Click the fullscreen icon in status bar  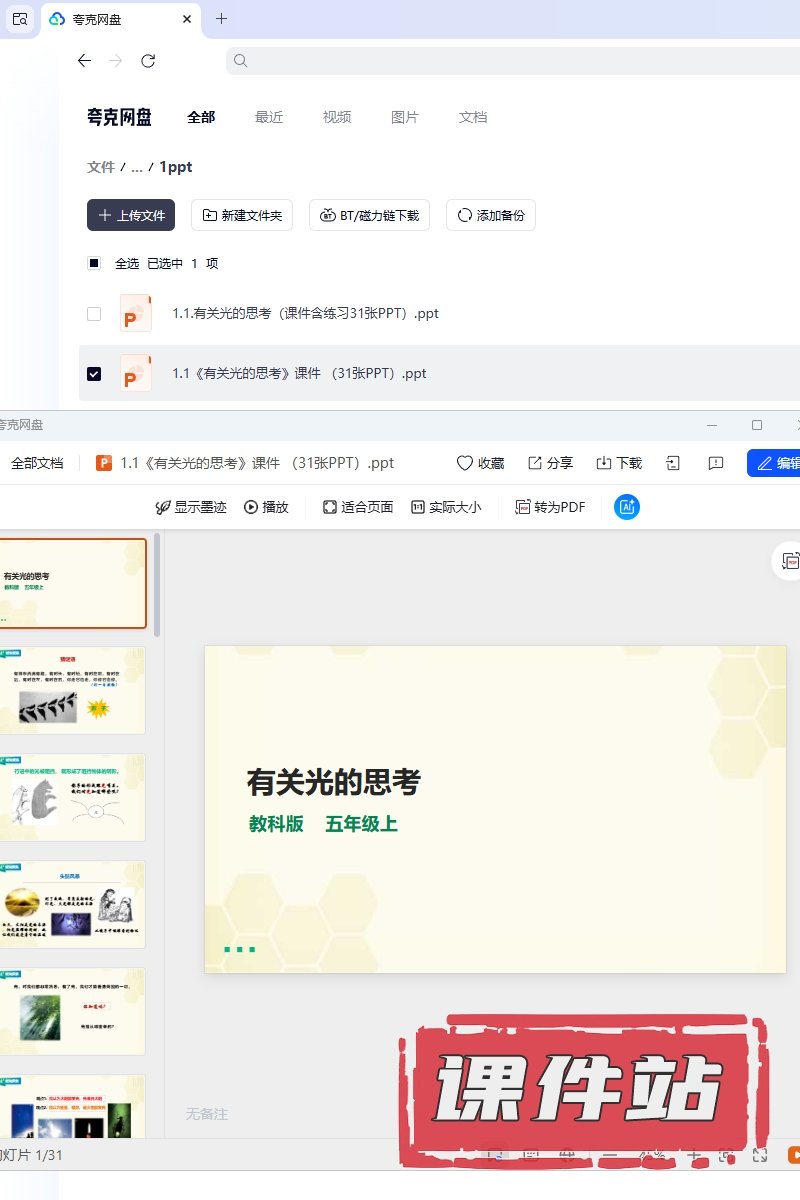click(760, 1155)
